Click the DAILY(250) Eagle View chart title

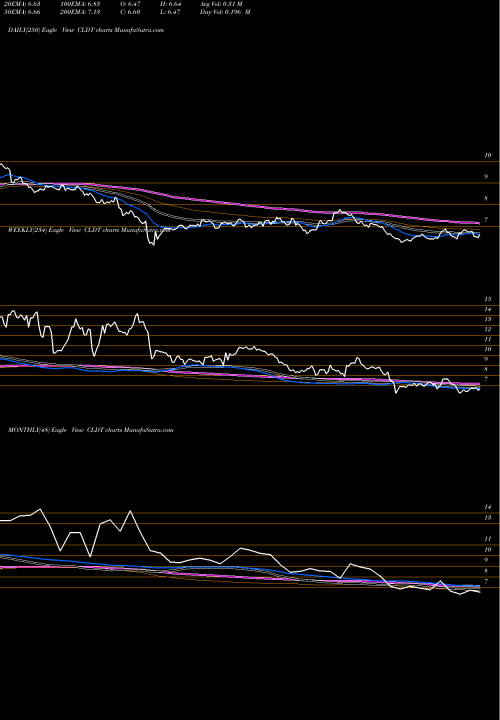(x=86, y=30)
